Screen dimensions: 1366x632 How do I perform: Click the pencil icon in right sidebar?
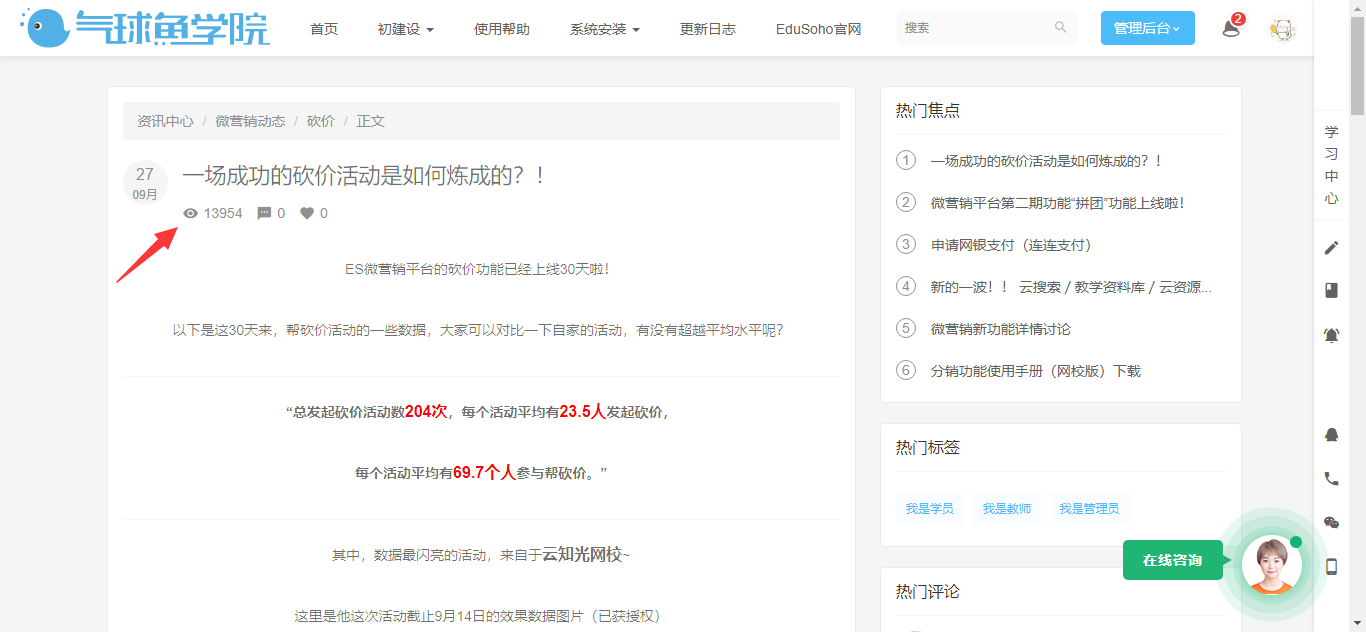[x=1331, y=248]
